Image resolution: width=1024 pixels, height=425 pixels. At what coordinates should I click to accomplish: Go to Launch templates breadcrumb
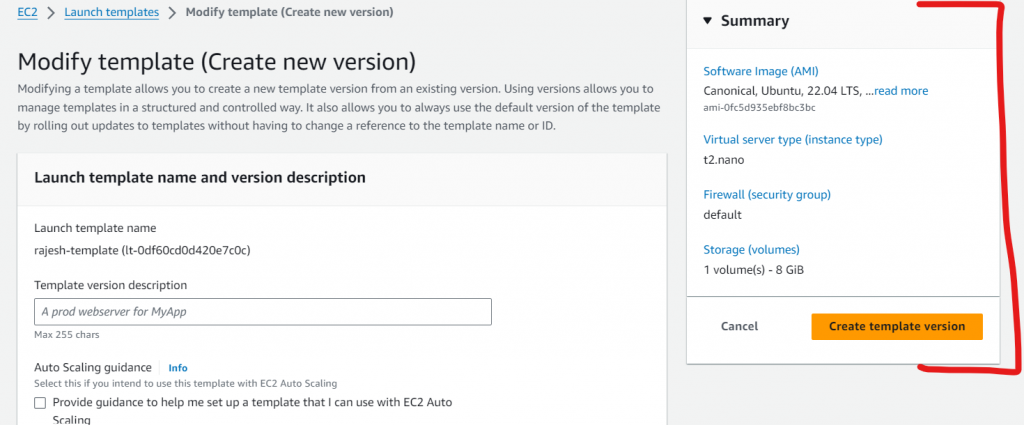(x=111, y=12)
